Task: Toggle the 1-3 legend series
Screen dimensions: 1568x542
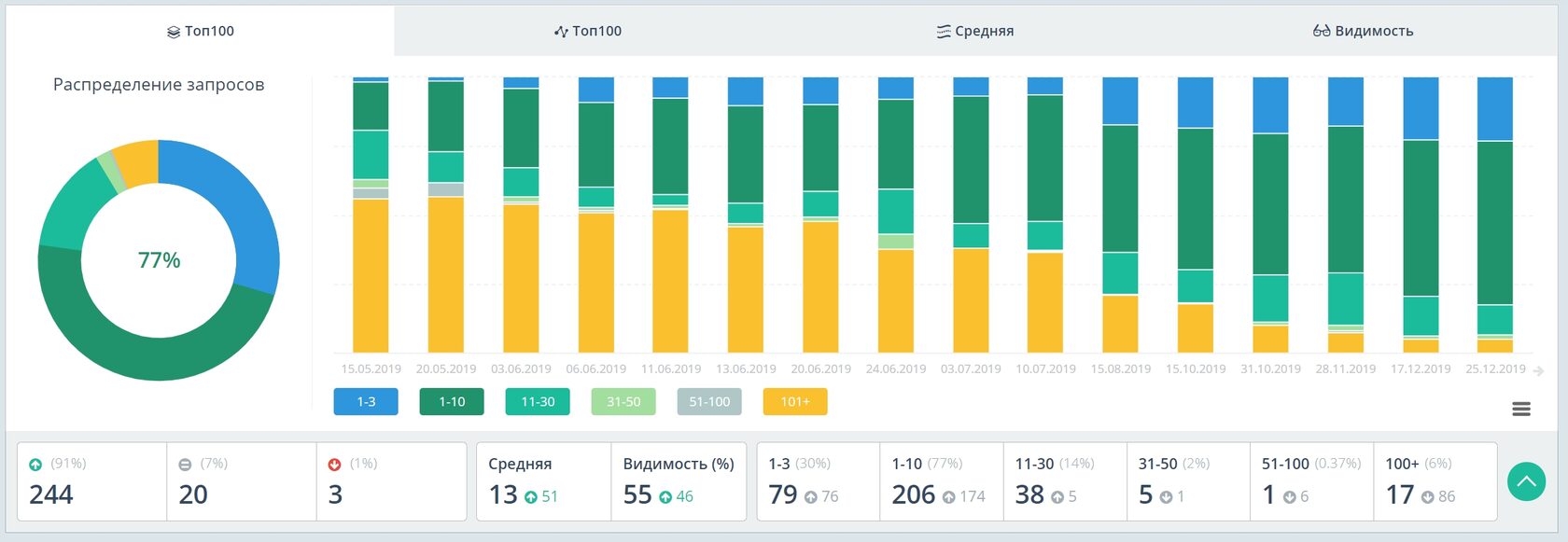Action: 366,402
